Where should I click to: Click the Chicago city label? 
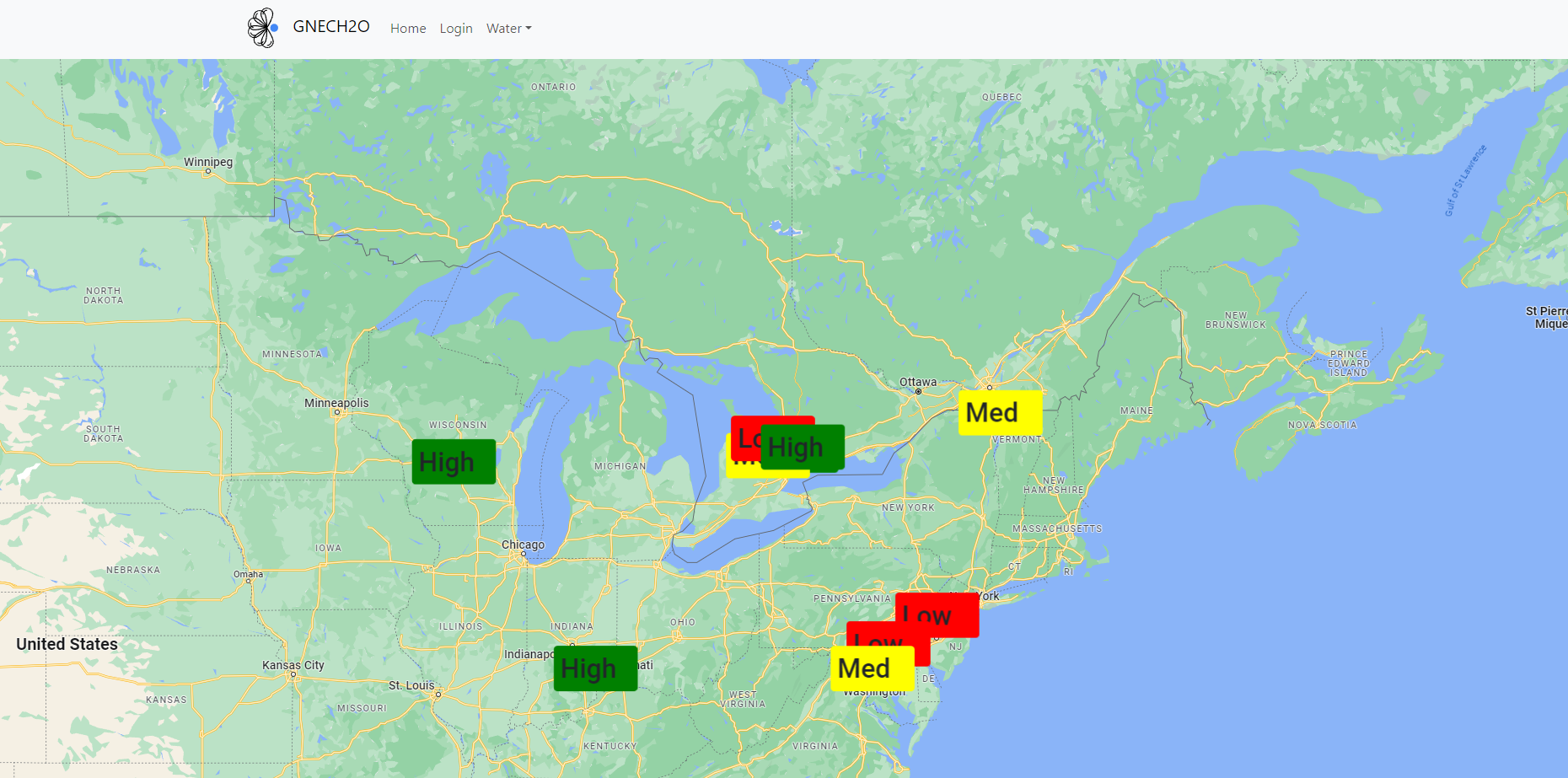(523, 545)
